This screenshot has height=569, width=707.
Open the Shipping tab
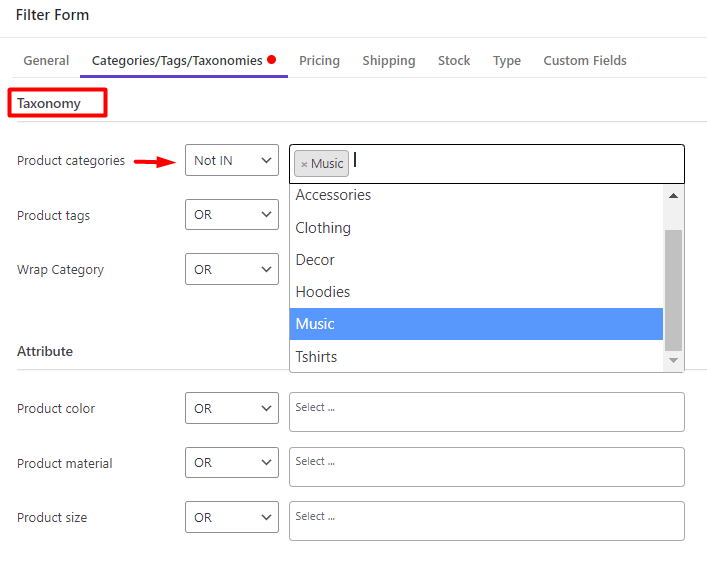coord(389,60)
